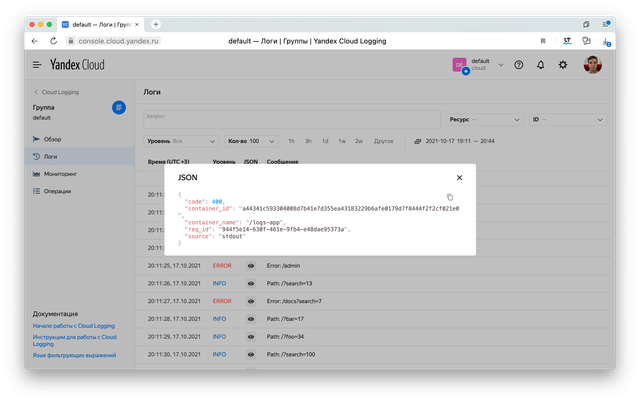Expand the Ресурс resource dropdown
640x402 pixels.
[484, 117]
